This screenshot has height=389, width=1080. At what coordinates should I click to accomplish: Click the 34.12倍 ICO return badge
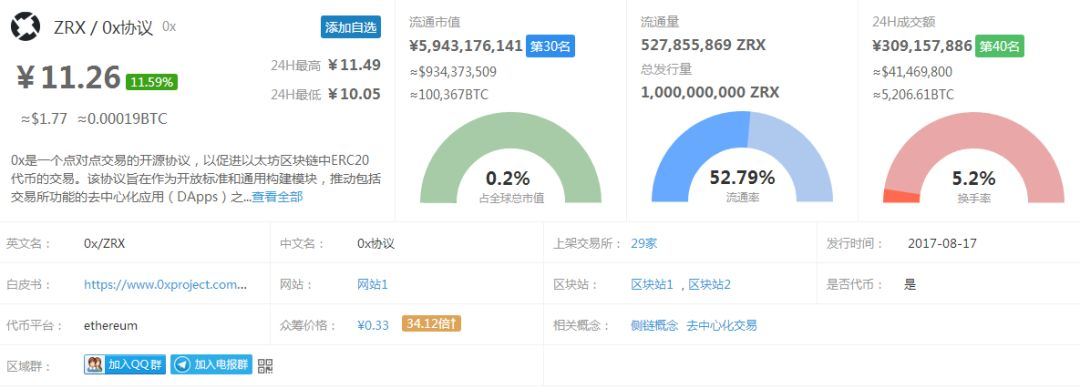click(431, 324)
